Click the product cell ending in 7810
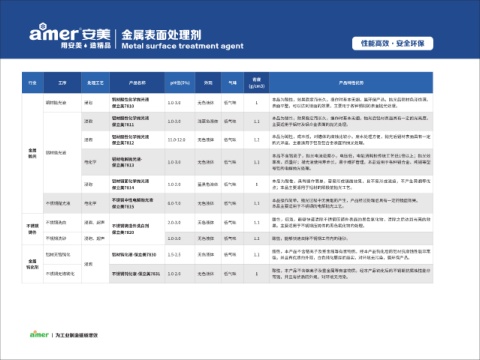The image size is (480, 360). (137, 103)
